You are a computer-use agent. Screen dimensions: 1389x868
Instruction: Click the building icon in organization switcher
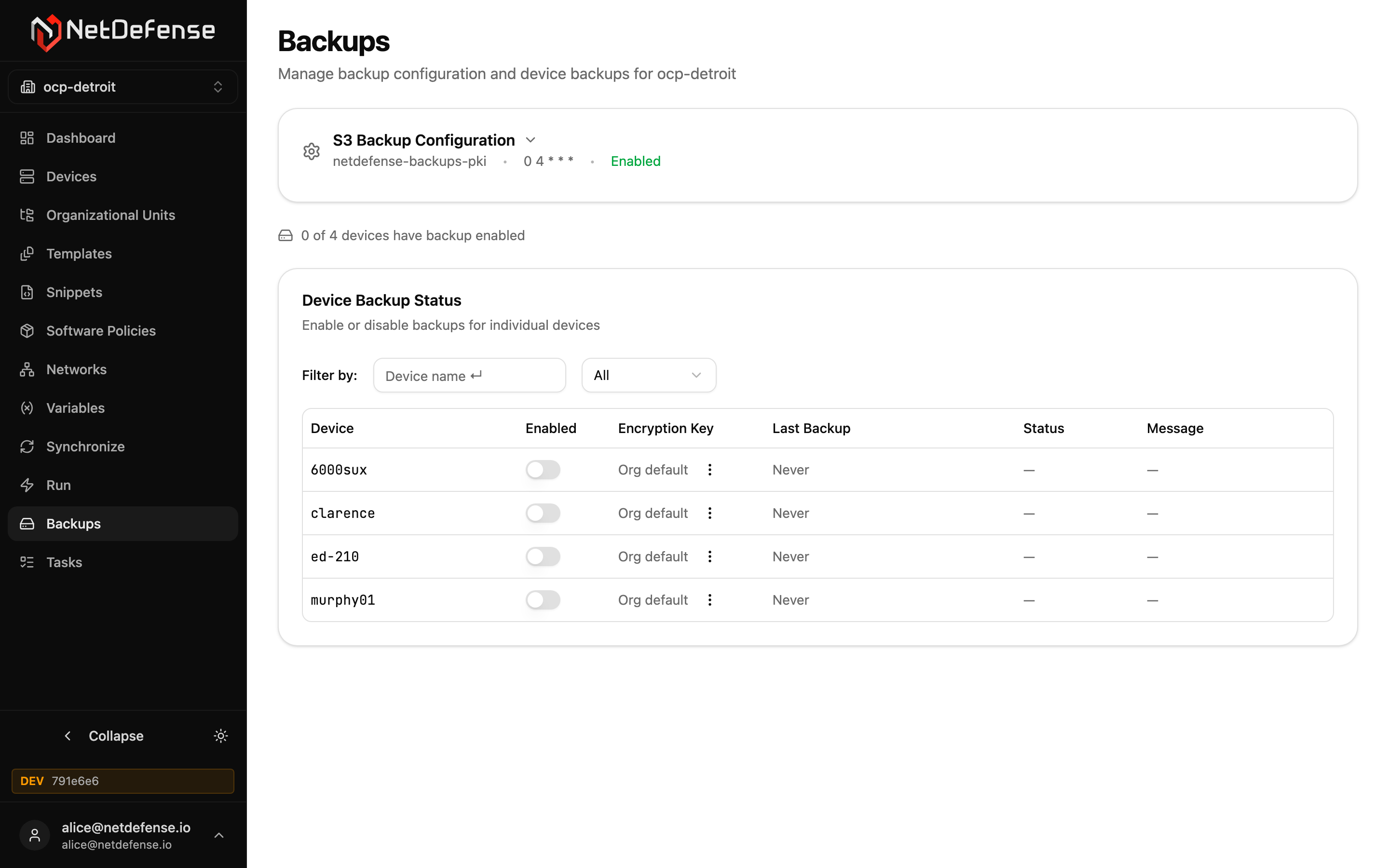click(27, 87)
